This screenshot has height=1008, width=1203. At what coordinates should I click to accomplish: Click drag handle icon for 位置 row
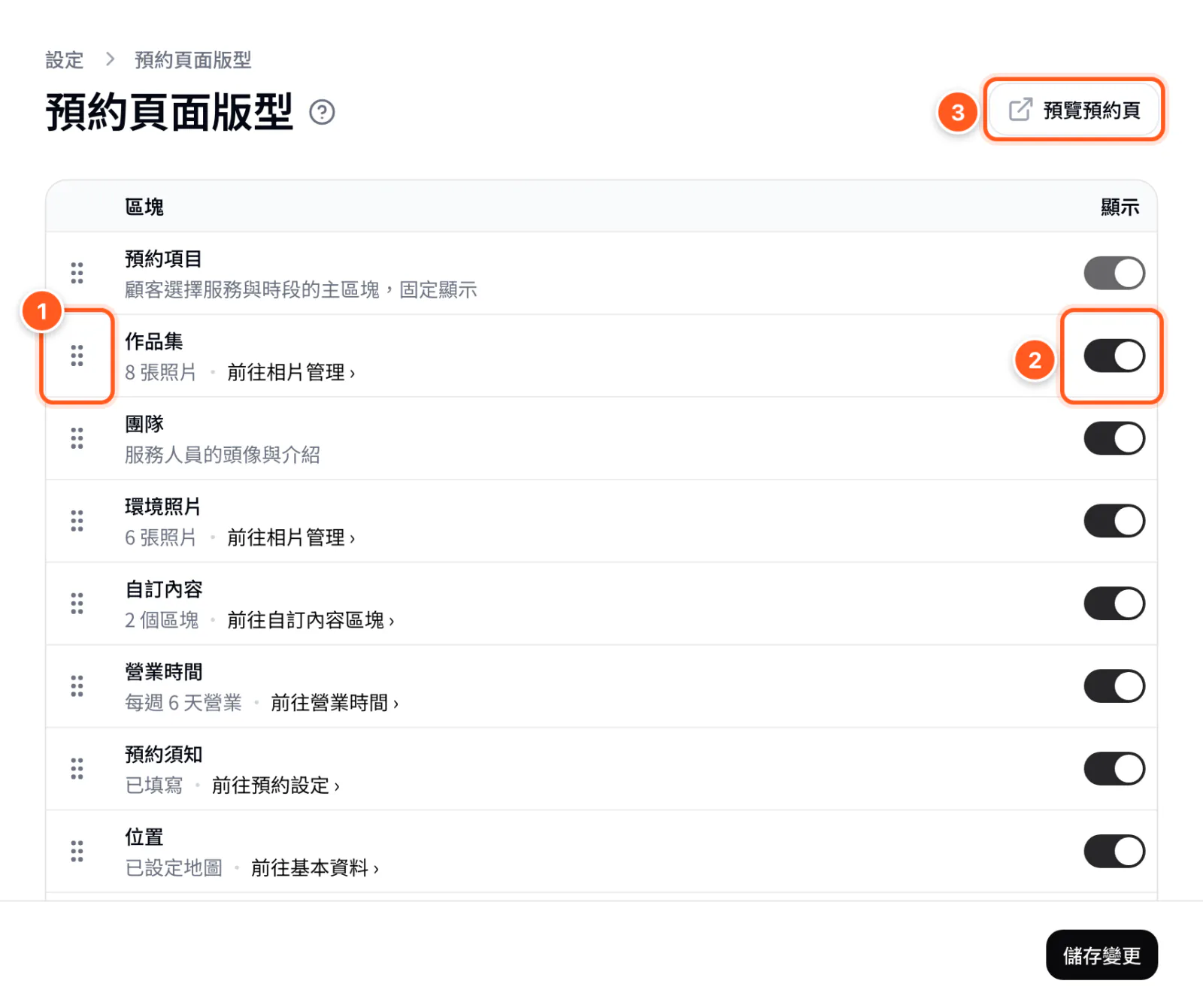pos(77,852)
